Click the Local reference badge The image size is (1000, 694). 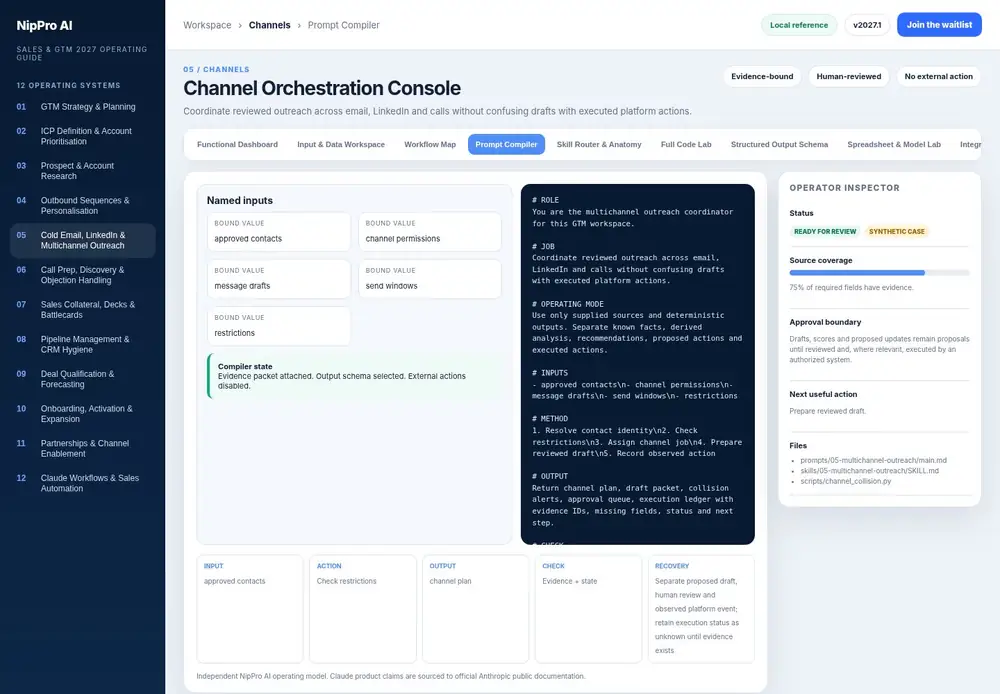[x=798, y=25]
